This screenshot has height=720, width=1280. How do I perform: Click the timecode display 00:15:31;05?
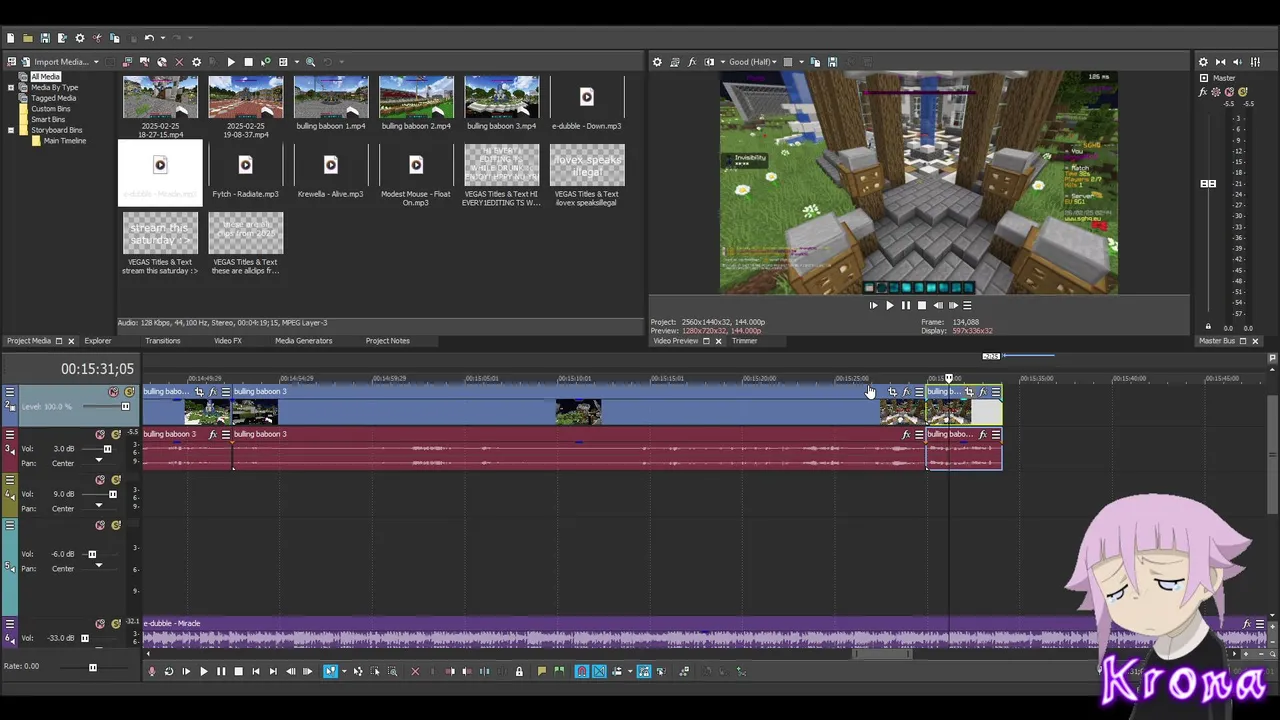pyautogui.click(x=97, y=370)
